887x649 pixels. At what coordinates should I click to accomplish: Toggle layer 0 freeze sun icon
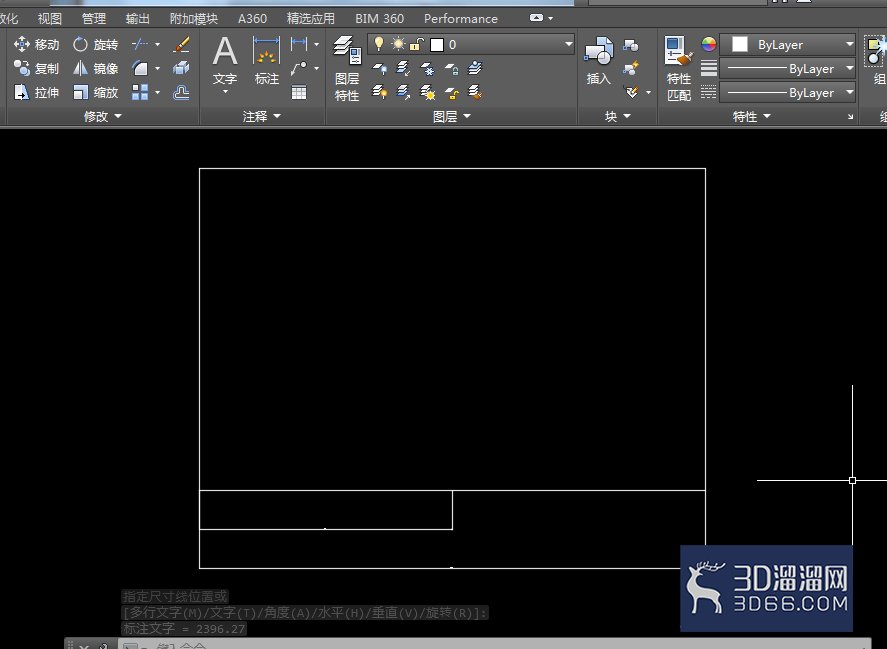tap(399, 44)
